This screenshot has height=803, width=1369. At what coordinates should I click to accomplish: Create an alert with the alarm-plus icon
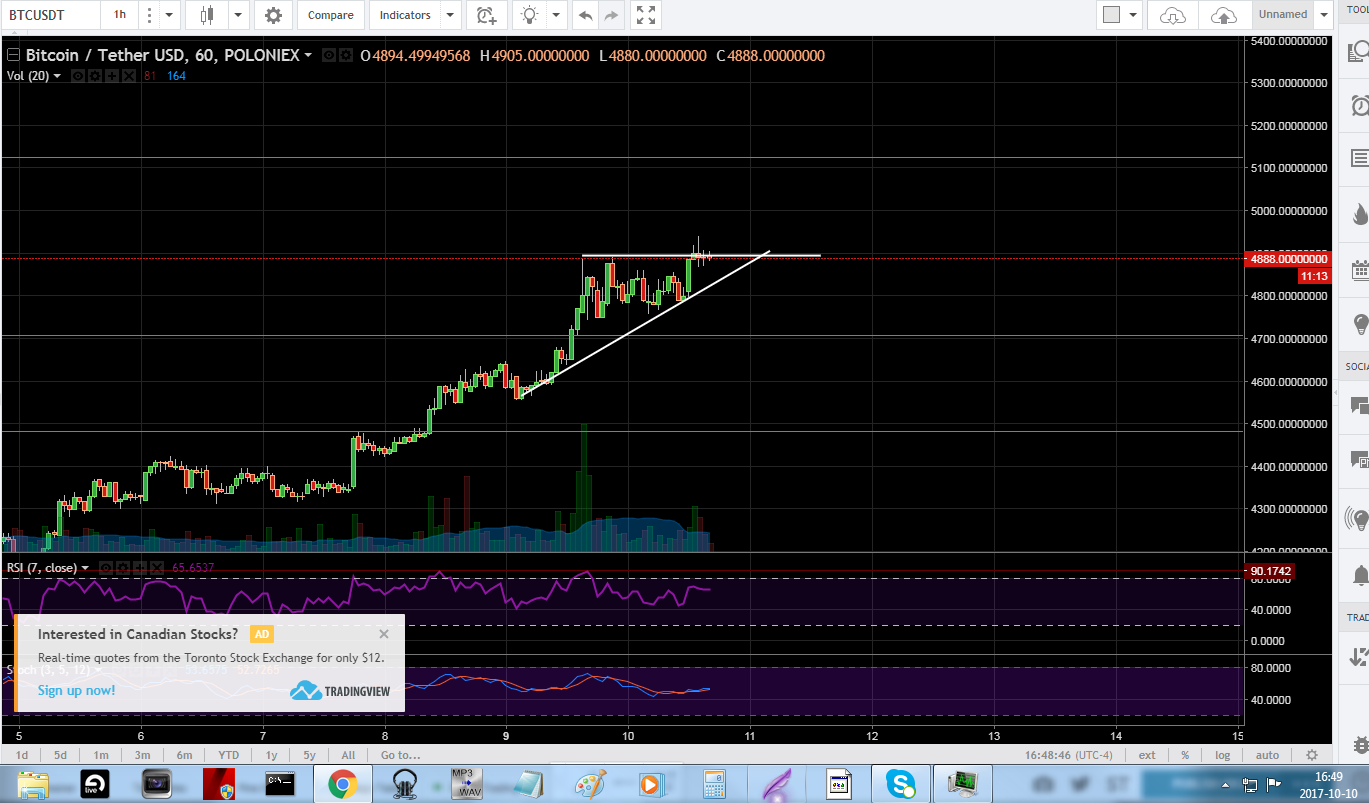[486, 15]
